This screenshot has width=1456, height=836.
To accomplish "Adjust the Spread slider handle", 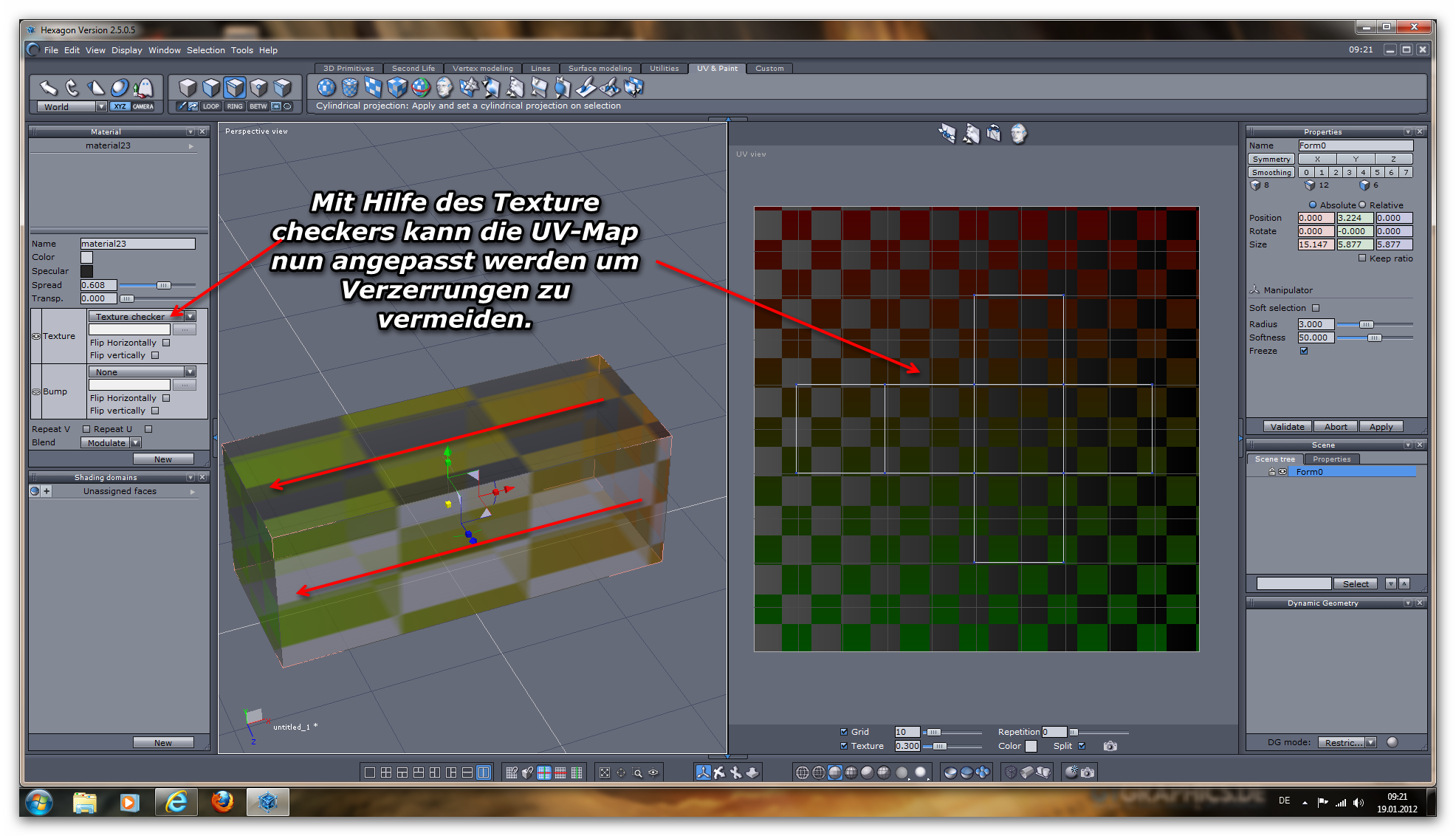I will coord(163,285).
